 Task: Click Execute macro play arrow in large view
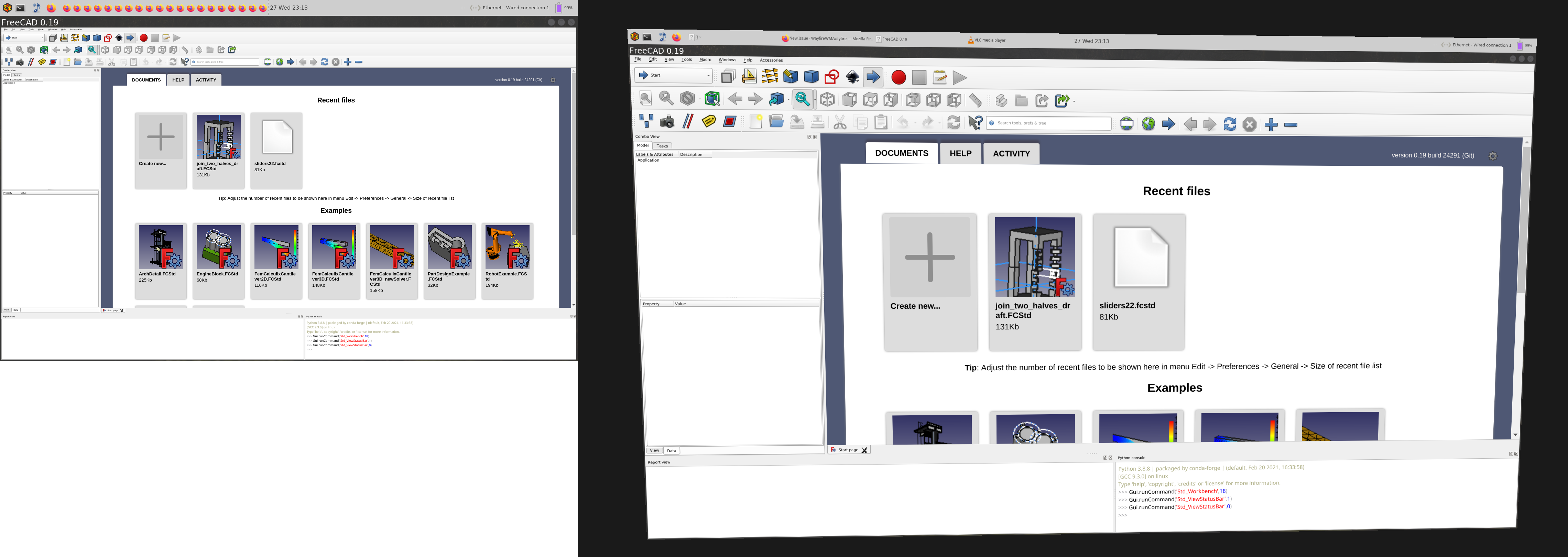(960, 77)
